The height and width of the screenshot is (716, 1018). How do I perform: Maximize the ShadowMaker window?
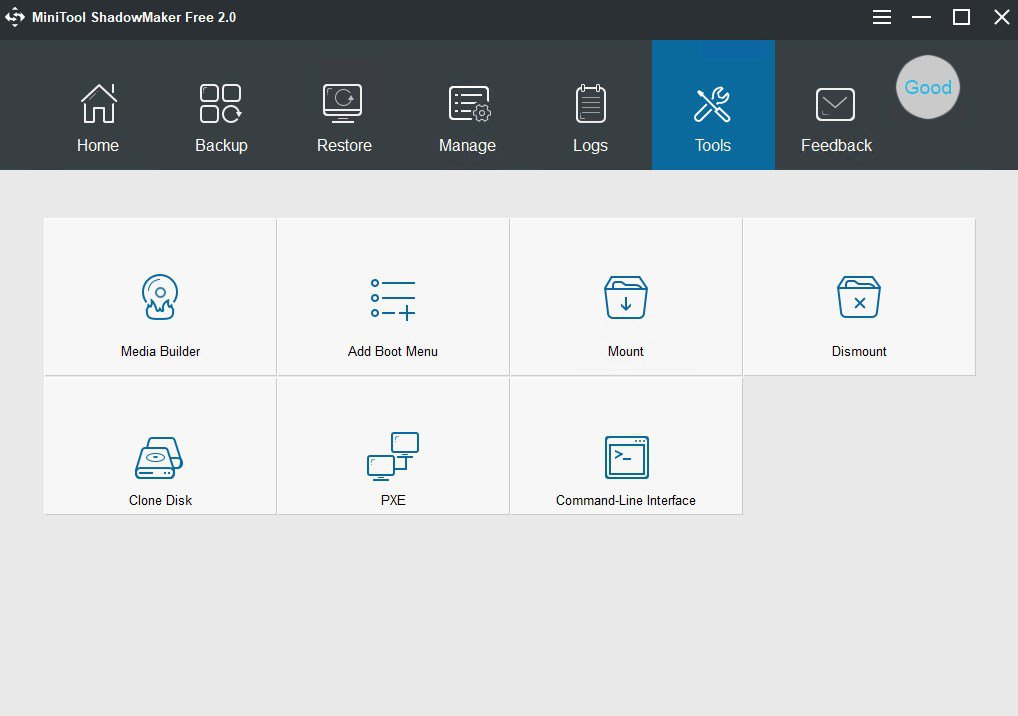pos(961,17)
